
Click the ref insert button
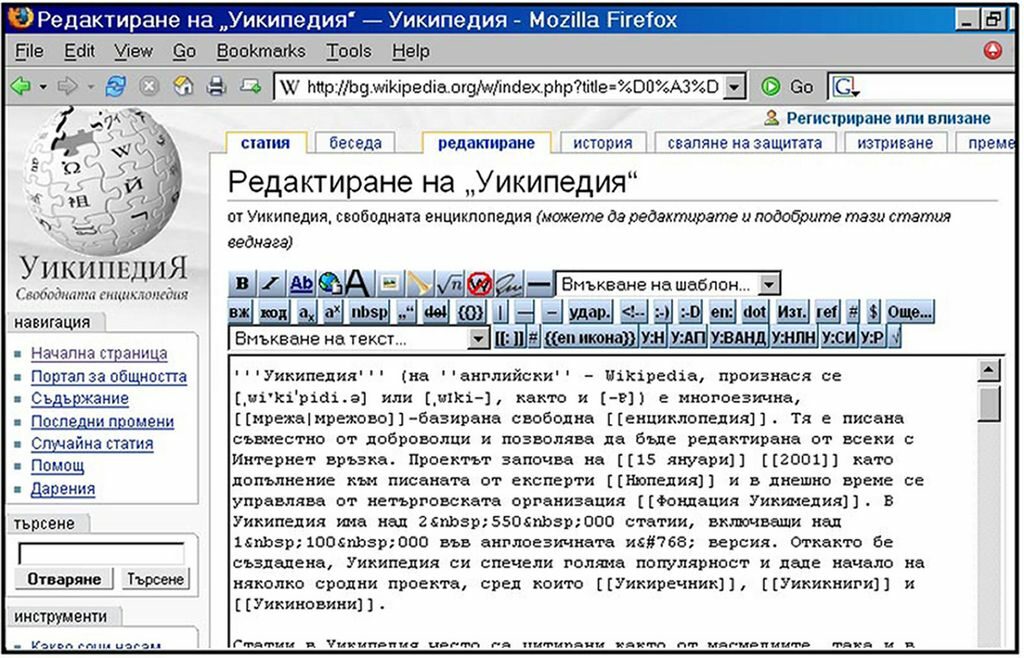click(x=827, y=312)
